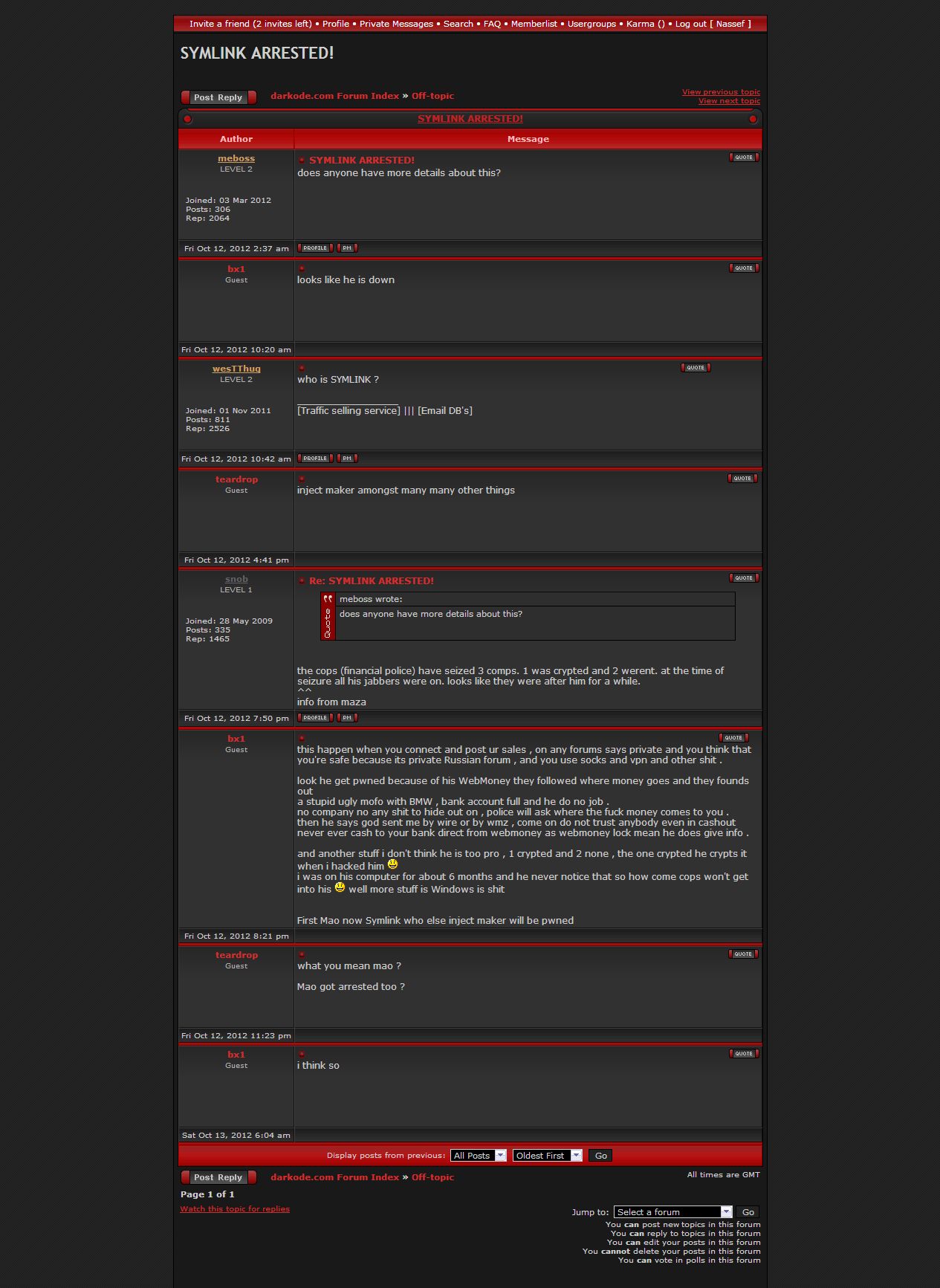The width and height of the screenshot is (940, 1288).
Task: Go to Memberlist in top navigation
Action: 534,24
